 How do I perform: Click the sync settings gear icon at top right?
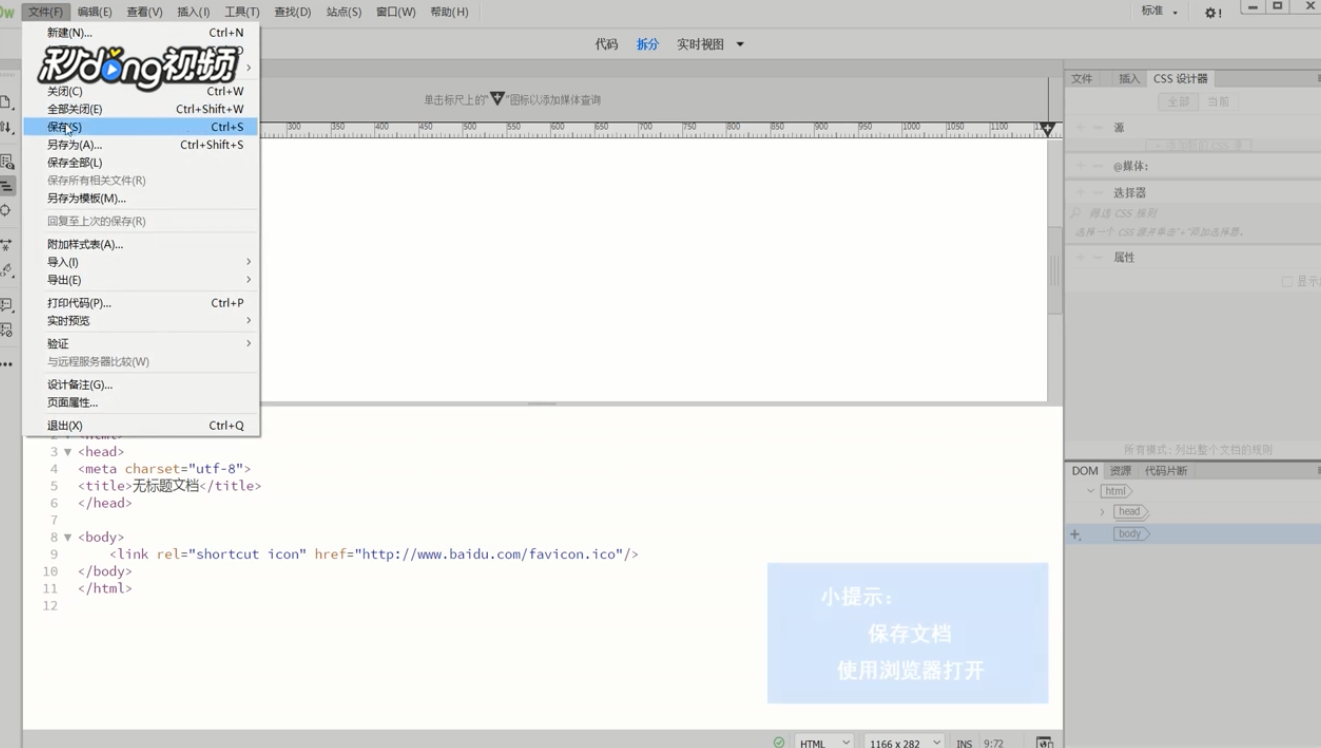[1212, 12]
